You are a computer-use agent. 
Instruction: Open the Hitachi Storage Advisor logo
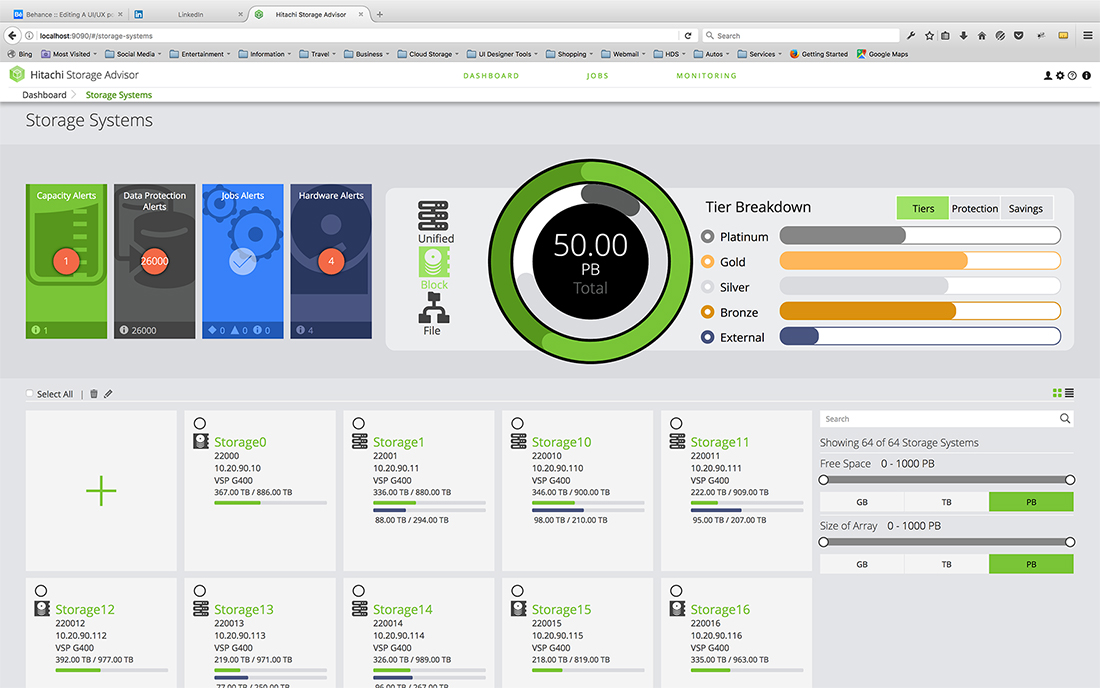17,74
